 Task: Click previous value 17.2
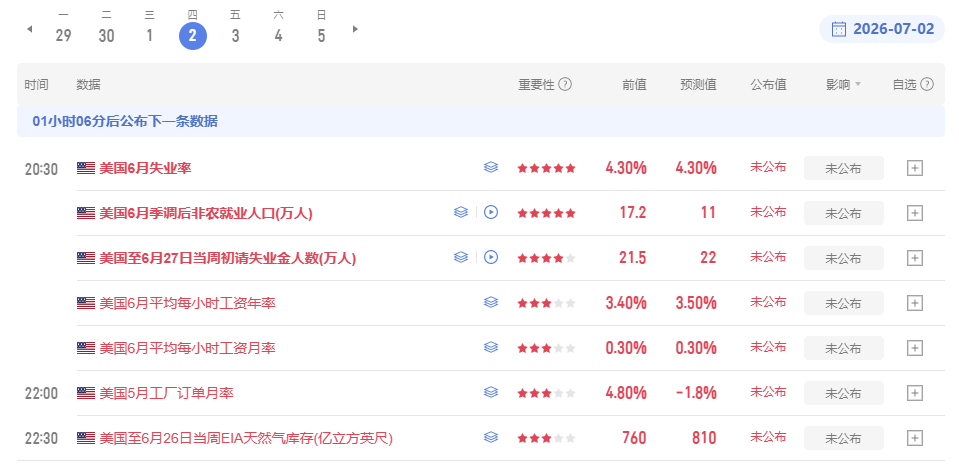[633, 213]
